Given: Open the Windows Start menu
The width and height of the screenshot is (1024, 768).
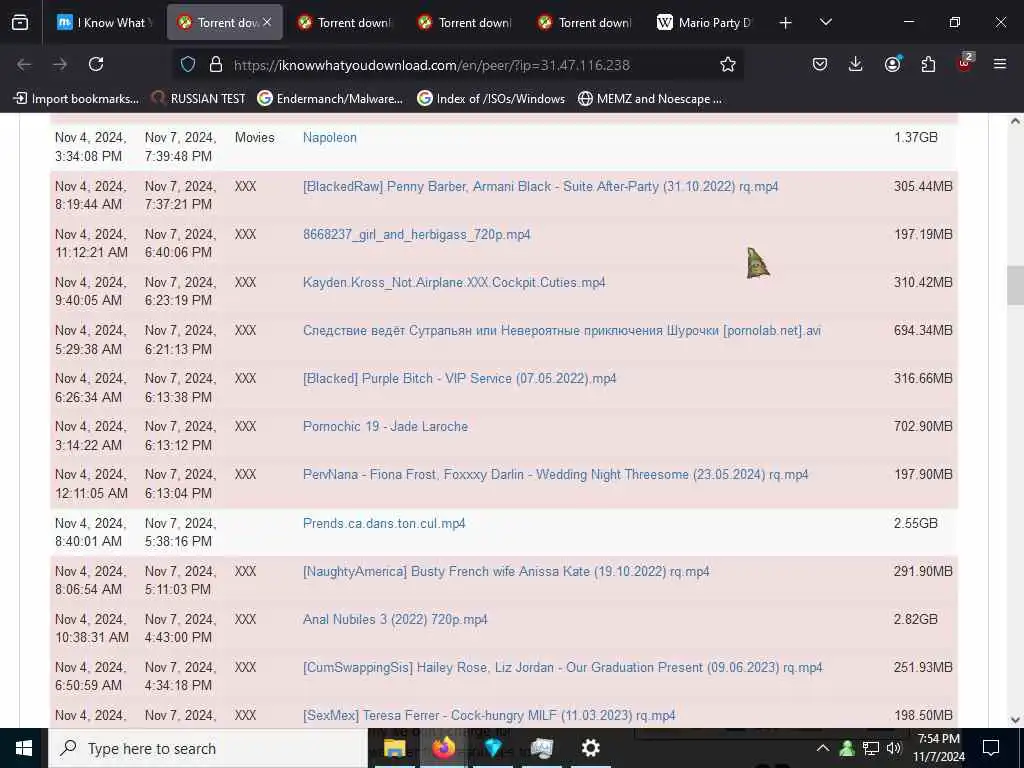Looking at the screenshot, I should pyautogui.click(x=24, y=748).
